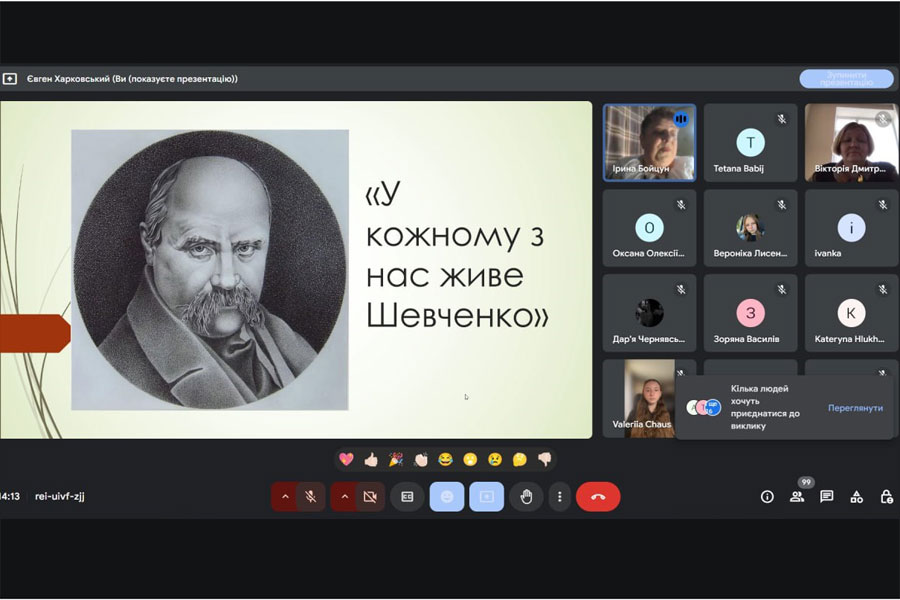Select ivanka participant tile
This screenshot has height=600, width=900.
tap(851, 228)
